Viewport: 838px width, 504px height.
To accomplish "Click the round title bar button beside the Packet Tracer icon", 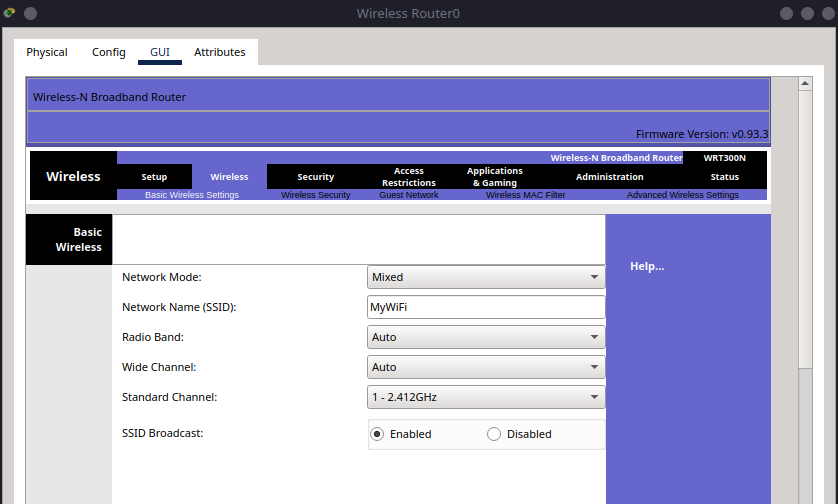I will click(x=30, y=13).
